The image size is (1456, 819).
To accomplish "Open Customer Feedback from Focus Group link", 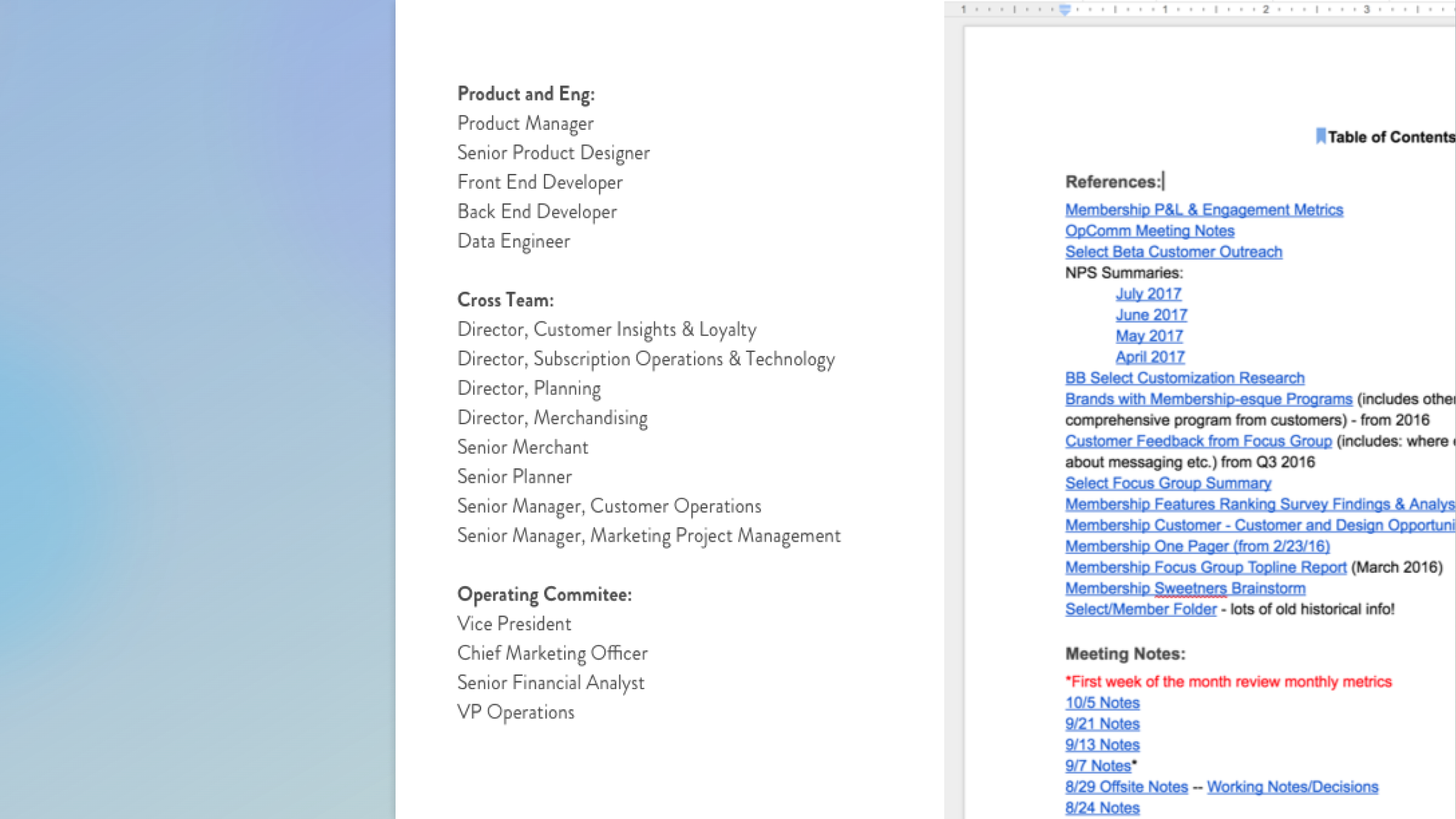I will pyautogui.click(x=1198, y=442).
